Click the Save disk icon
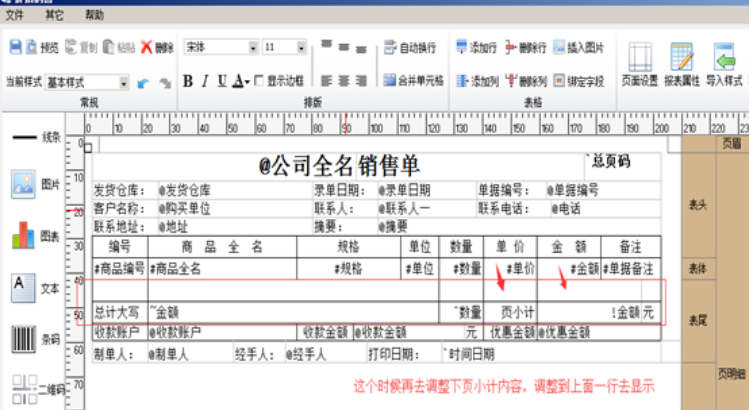749x410 pixels. [x=15, y=47]
